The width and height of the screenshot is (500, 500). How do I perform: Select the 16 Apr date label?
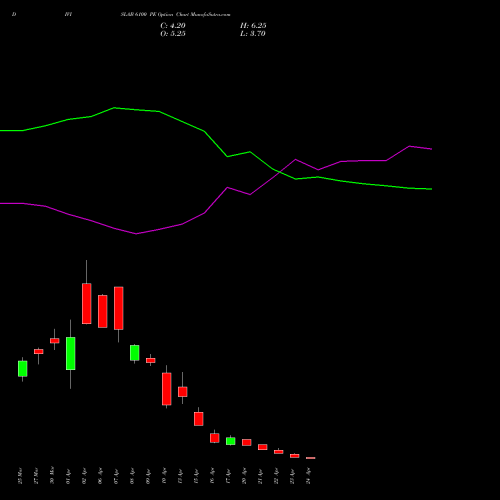point(212,476)
